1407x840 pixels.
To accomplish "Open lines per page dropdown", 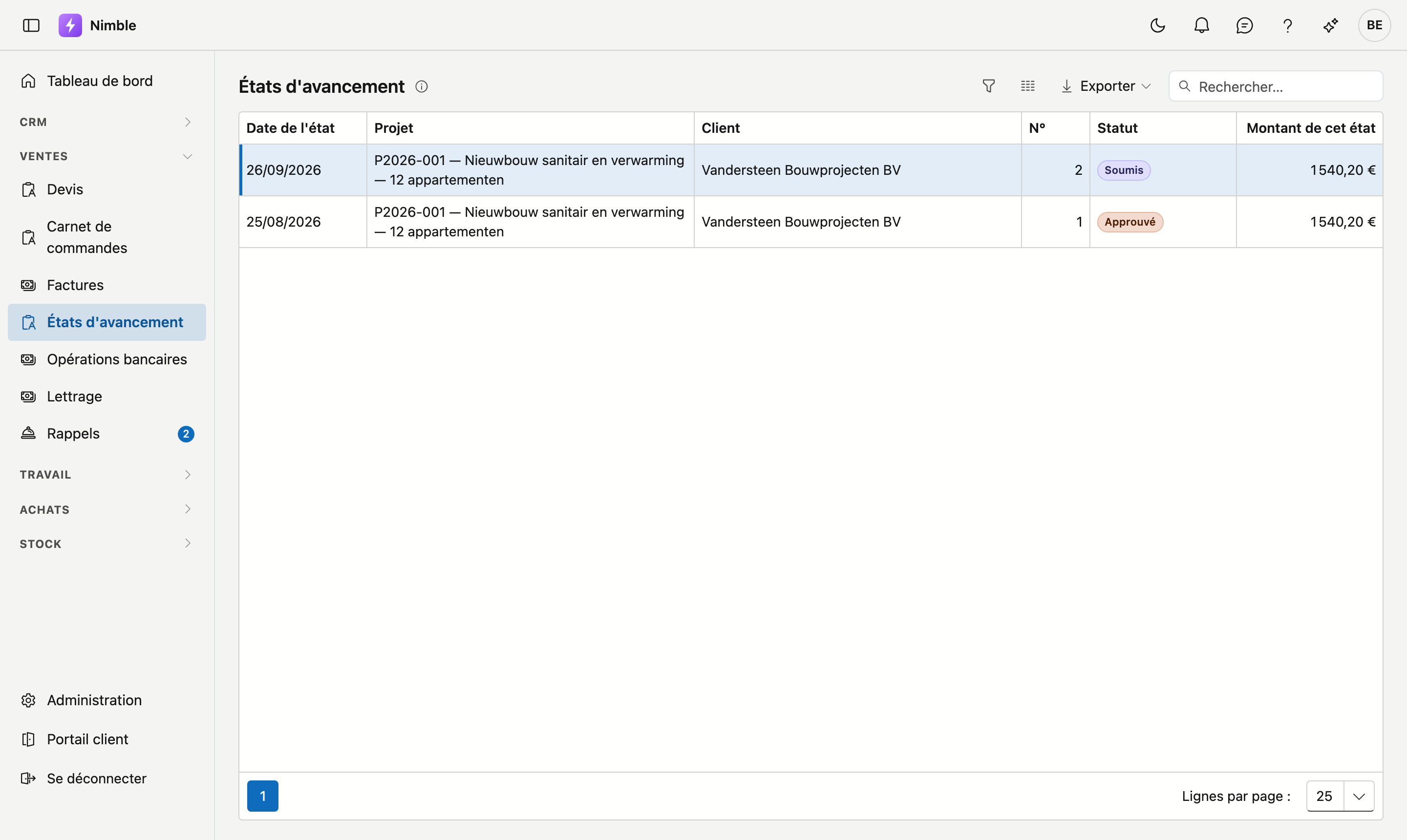I will click(1340, 796).
